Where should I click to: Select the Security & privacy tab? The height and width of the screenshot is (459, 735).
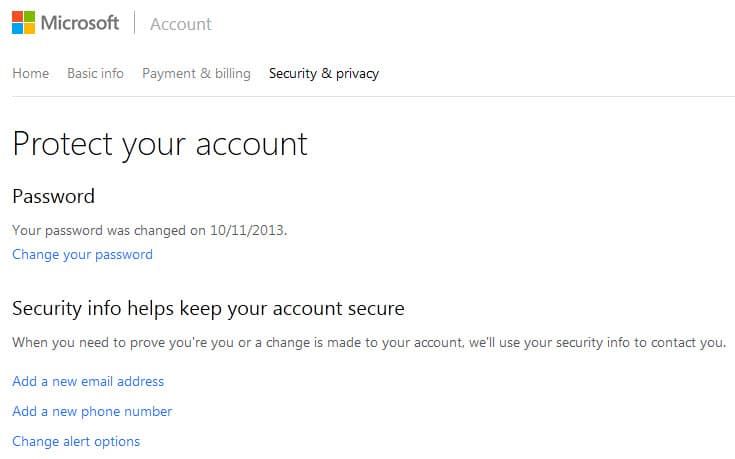click(x=324, y=73)
